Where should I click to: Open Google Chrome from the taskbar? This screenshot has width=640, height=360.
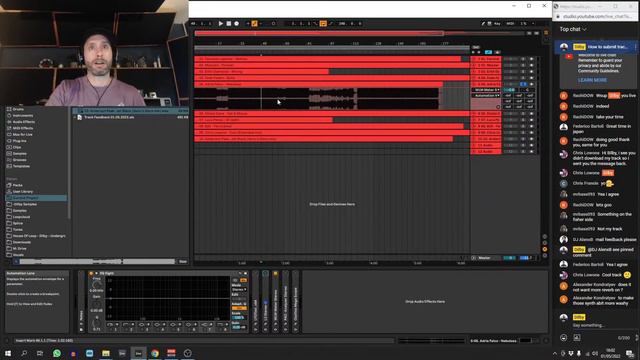tap(155, 353)
